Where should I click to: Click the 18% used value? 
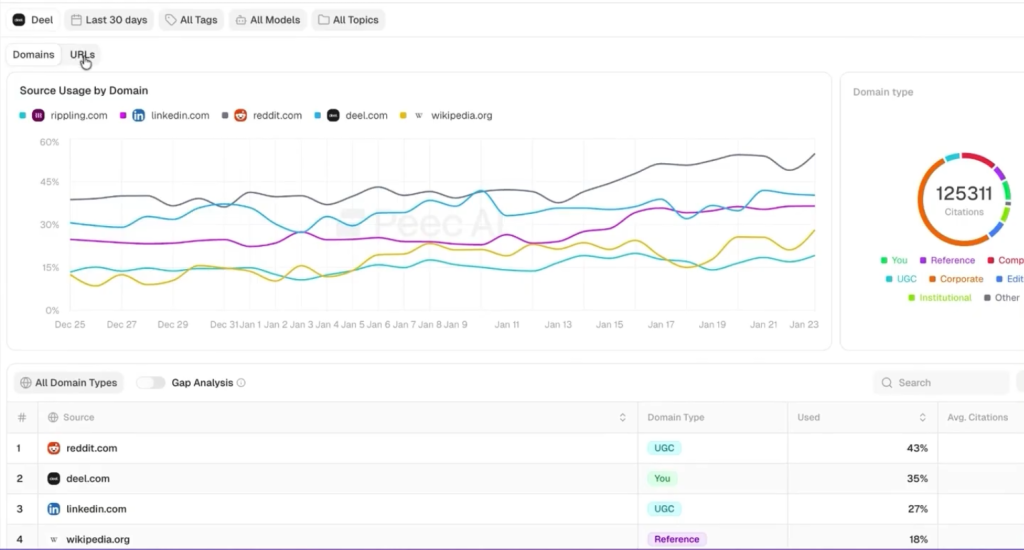click(918, 540)
